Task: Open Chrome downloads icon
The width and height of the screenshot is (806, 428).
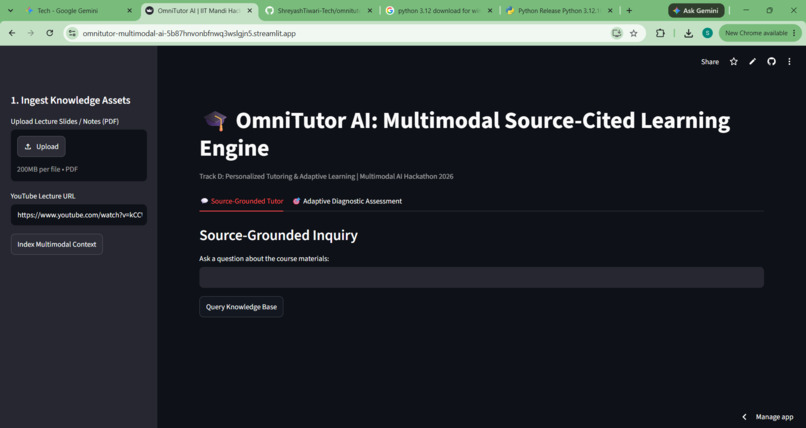Action: (x=688, y=33)
